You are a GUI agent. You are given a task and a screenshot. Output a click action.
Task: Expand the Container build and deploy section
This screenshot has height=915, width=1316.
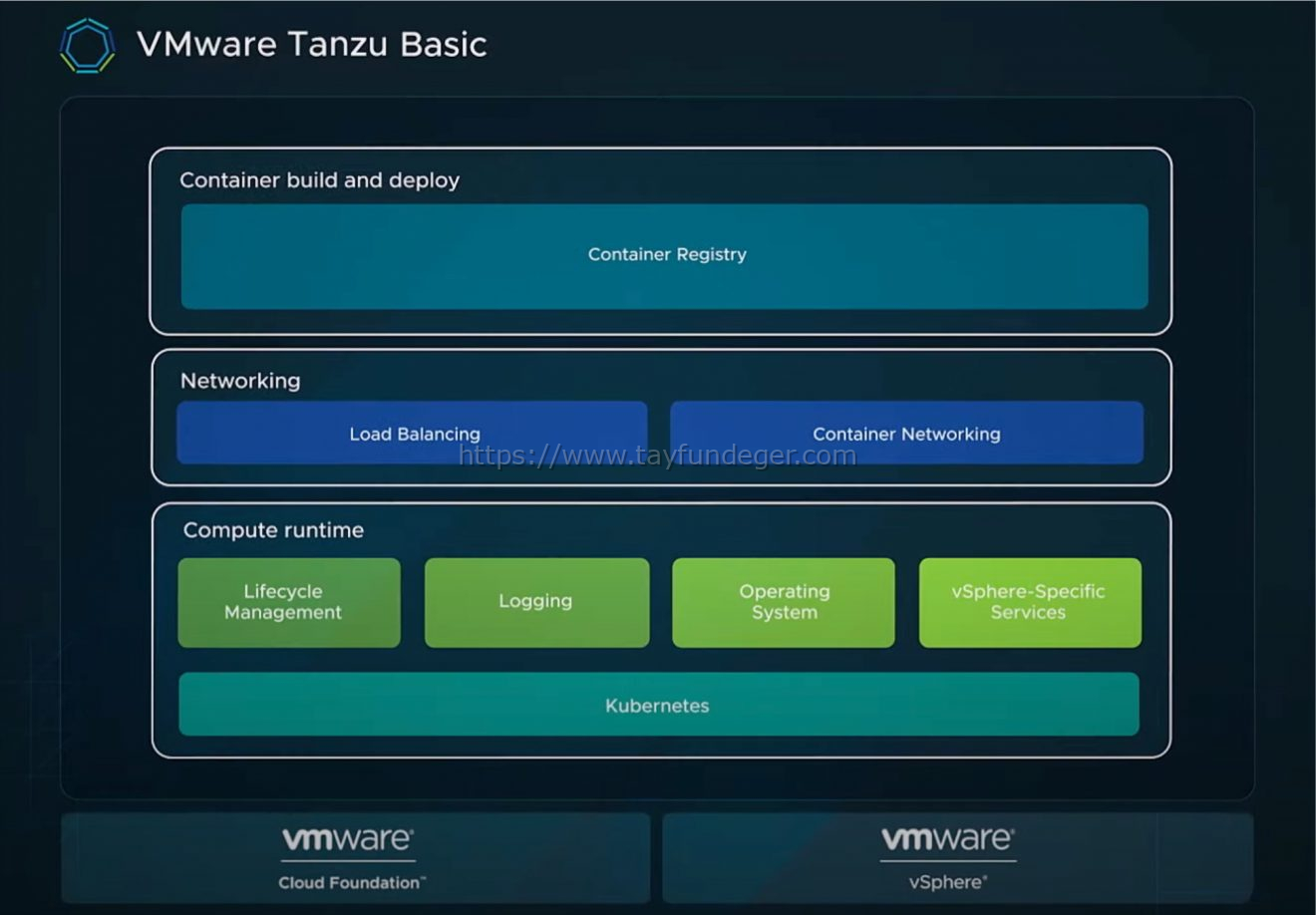click(x=319, y=180)
